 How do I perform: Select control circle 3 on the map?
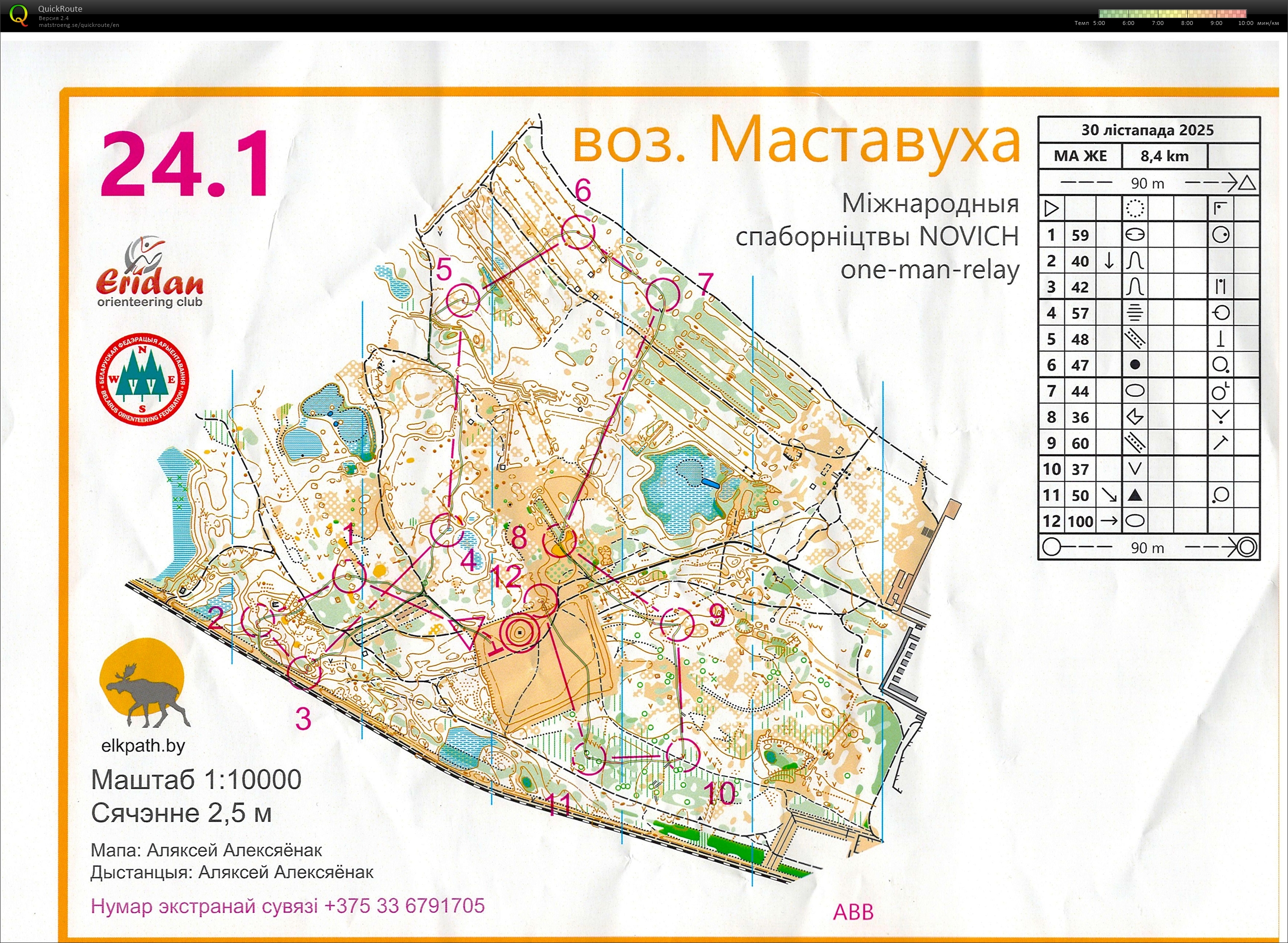(304, 672)
